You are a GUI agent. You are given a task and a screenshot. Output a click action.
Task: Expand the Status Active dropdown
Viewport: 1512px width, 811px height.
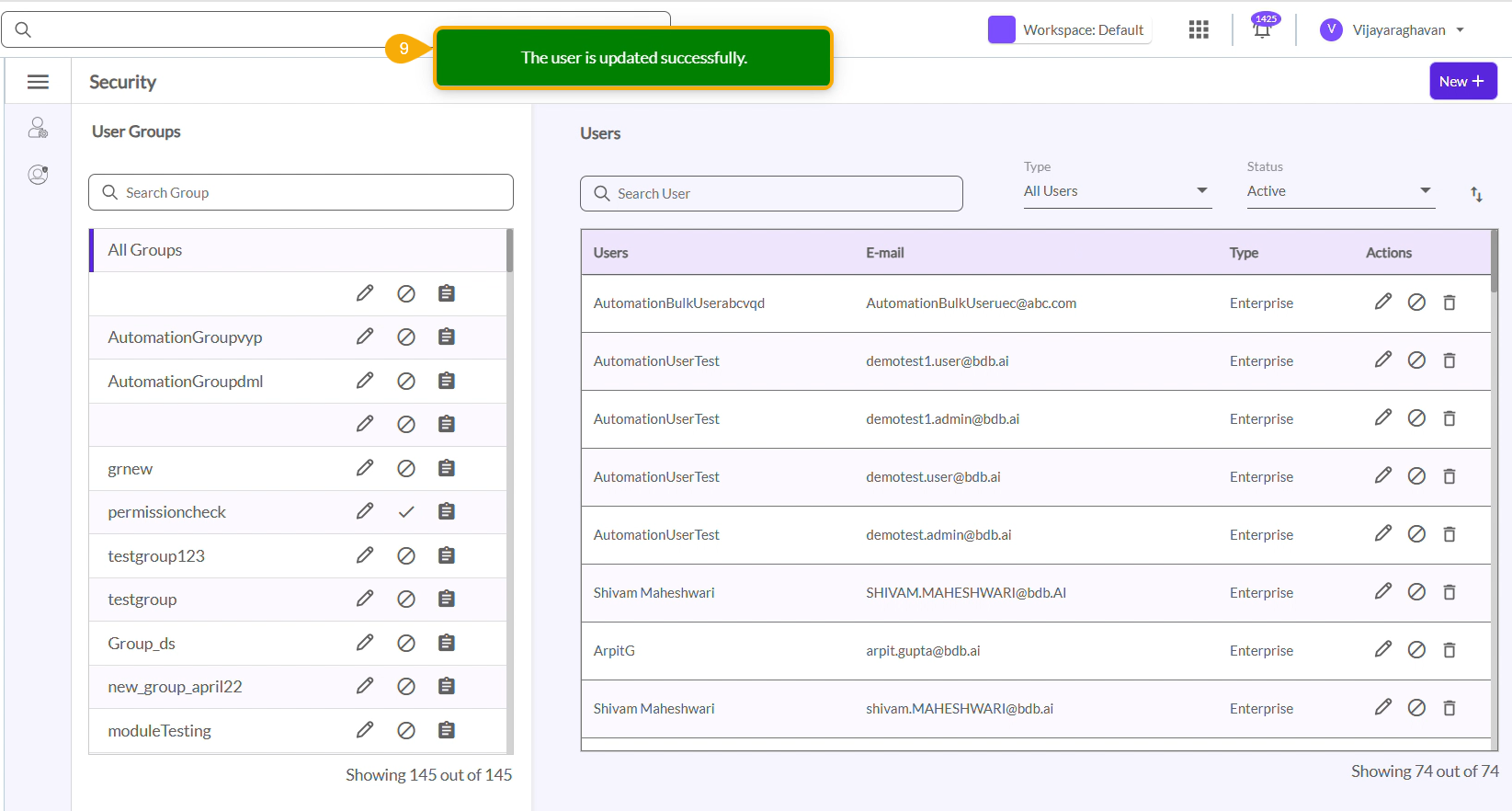(1339, 191)
